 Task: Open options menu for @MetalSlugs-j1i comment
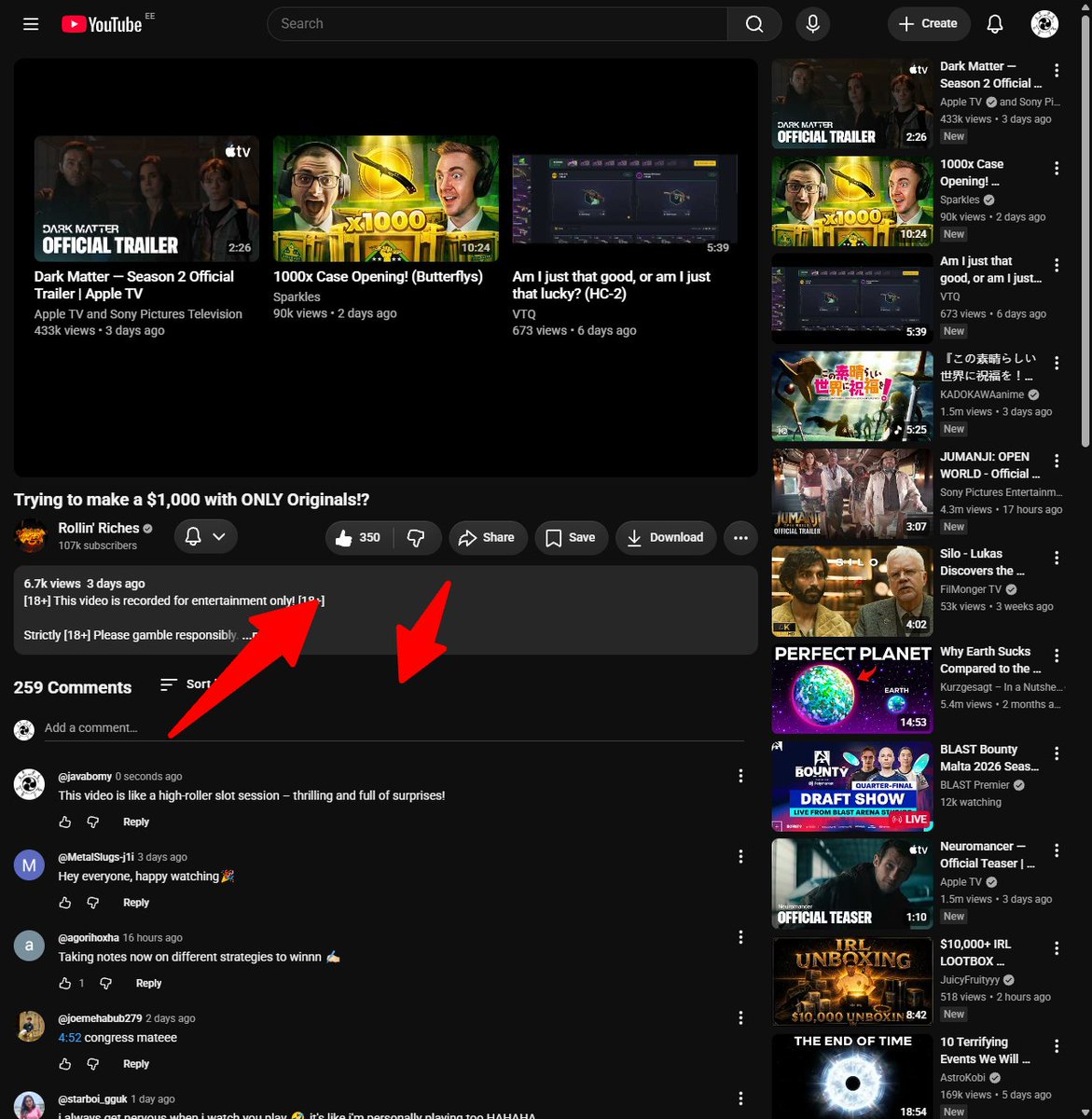[740, 856]
